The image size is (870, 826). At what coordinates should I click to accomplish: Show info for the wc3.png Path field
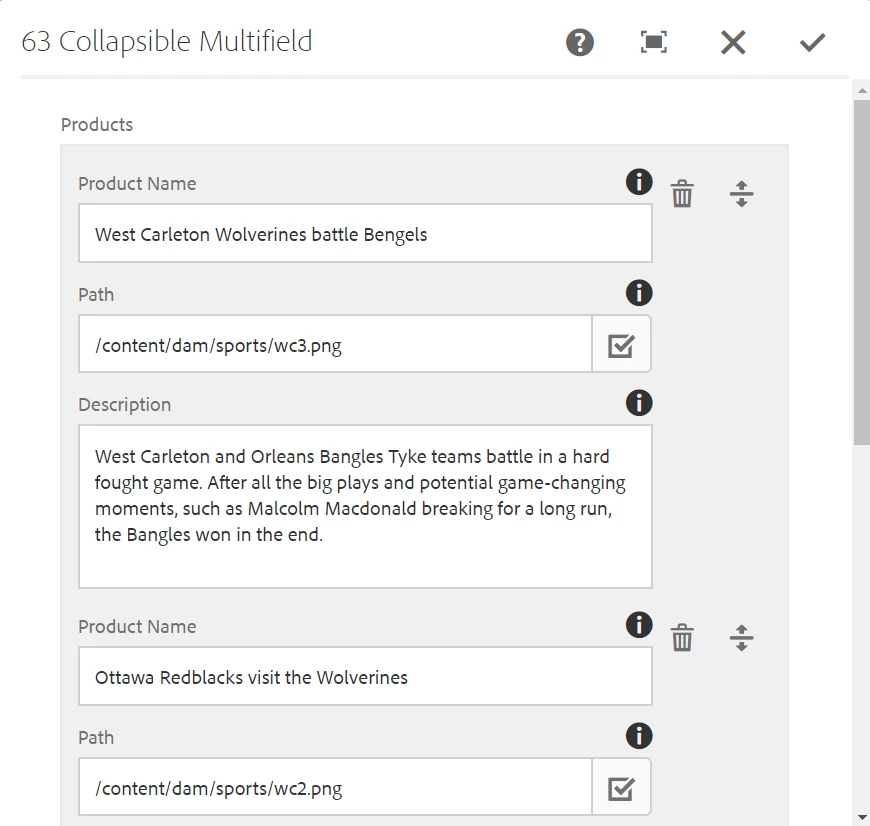click(x=638, y=293)
